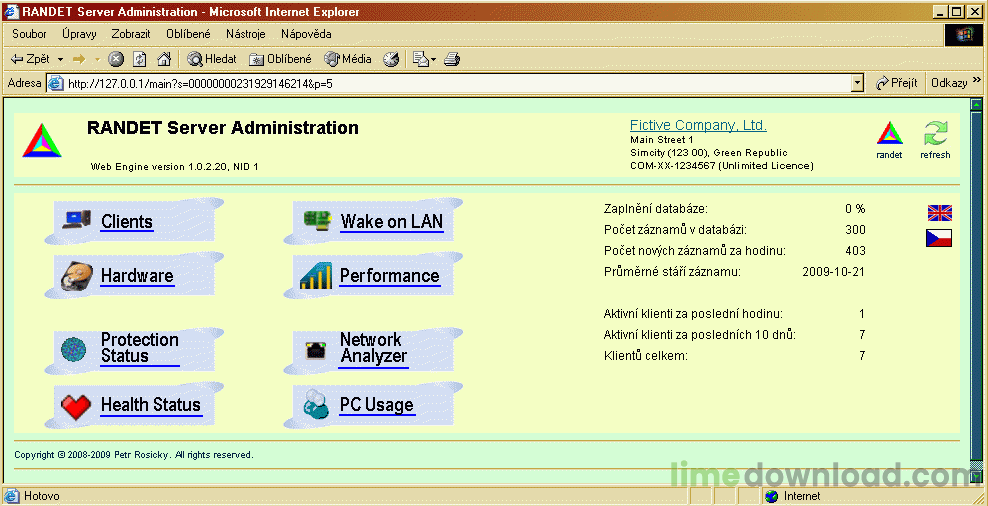The height and width of the screenshot is (506, 988).
Task: Click the Přejít go button
Action: [x=895, y=83]
